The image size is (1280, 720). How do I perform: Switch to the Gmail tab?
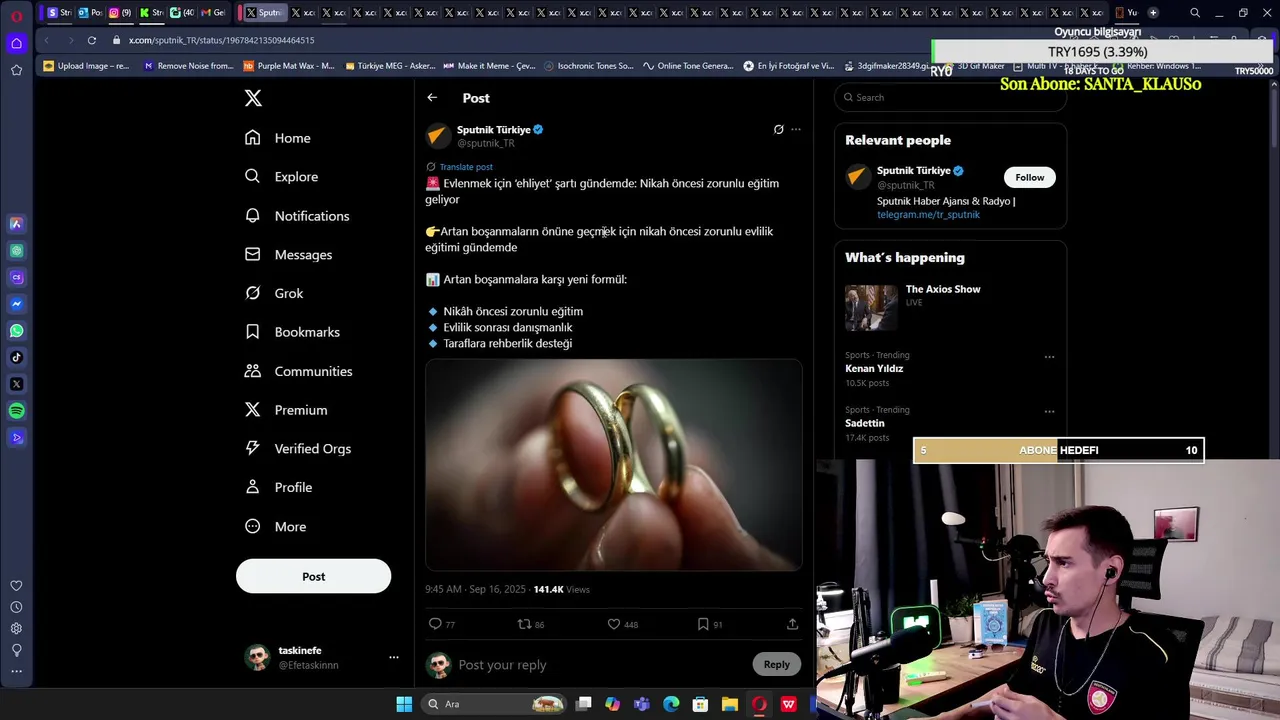(212, 13)
